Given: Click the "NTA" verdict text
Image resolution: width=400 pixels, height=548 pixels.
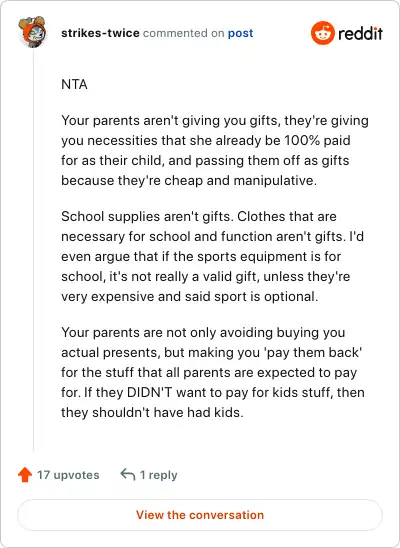Looking at the screenshot, I should (x=74, y=85).
